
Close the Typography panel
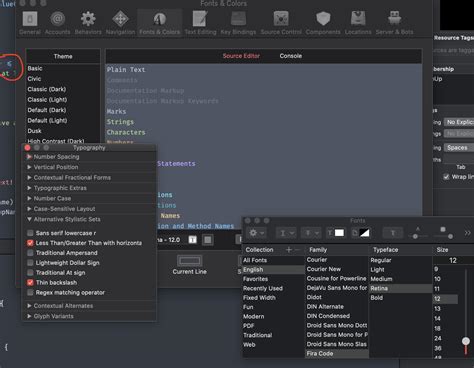tap(28, 148)
